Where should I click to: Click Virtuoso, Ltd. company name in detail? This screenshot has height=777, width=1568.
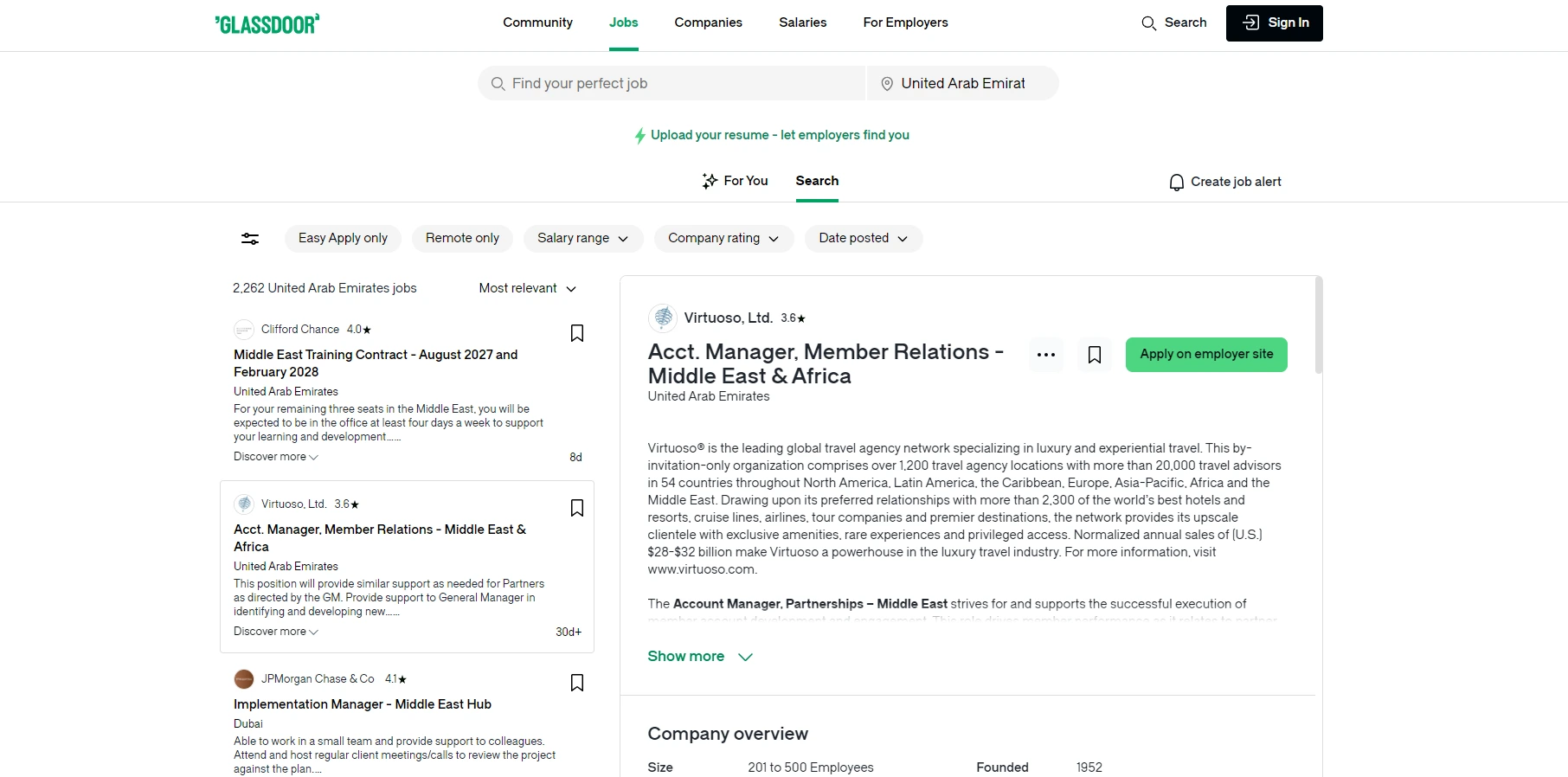[x=728, y=318]
